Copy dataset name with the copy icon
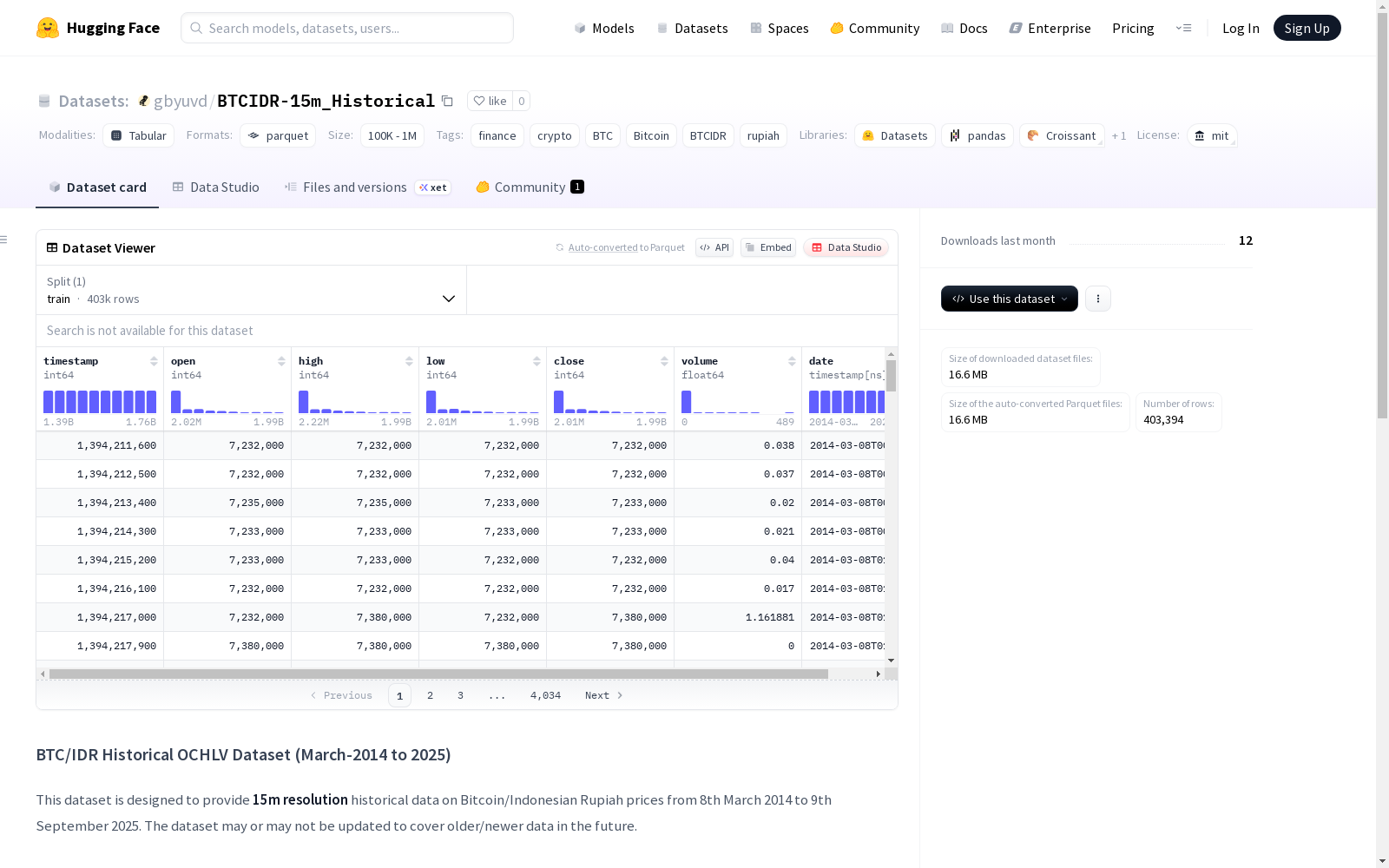This screenshot has width=1389, height=868. [447, 101]
